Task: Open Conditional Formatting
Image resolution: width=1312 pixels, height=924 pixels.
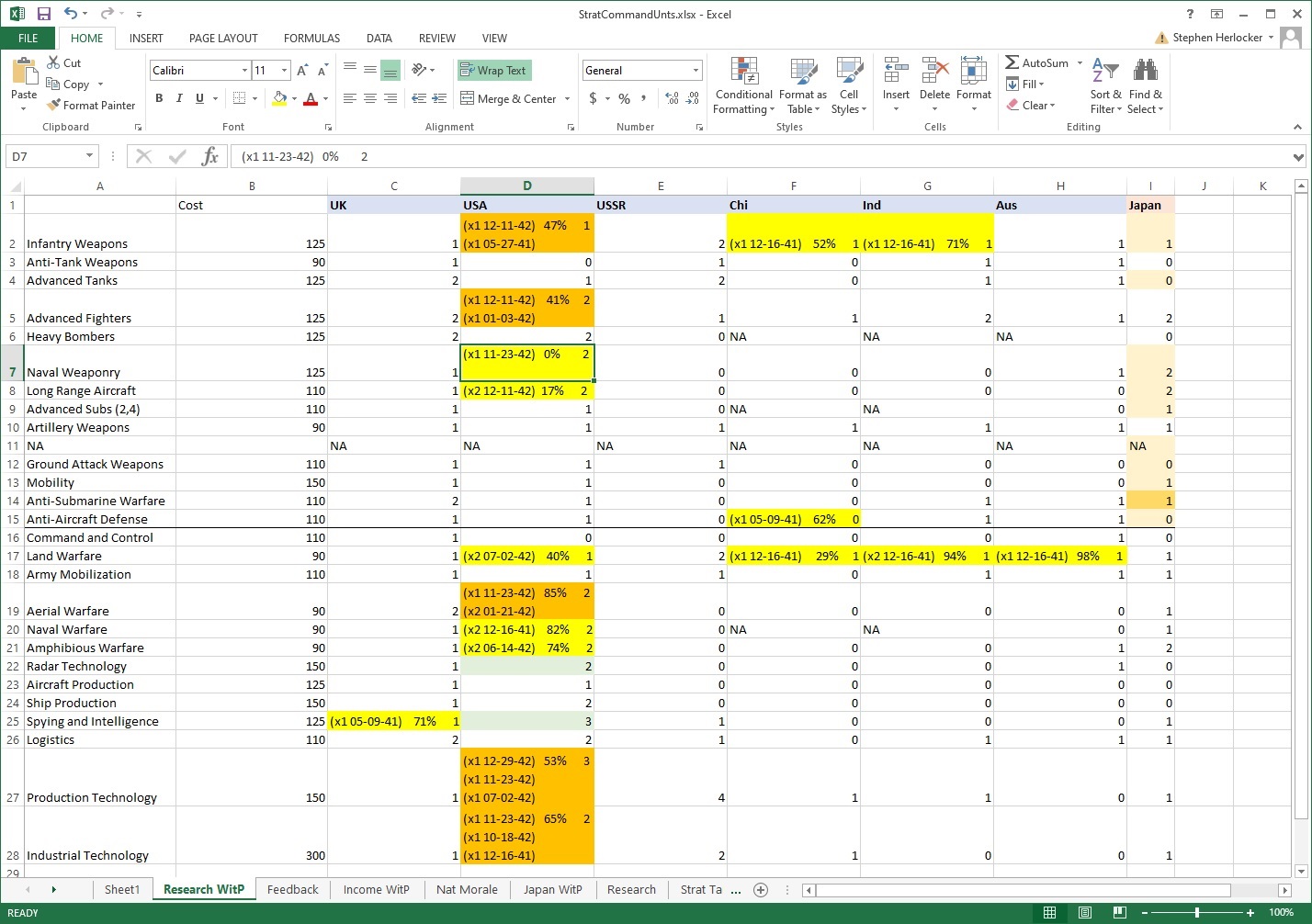Action: pos(743,85)
